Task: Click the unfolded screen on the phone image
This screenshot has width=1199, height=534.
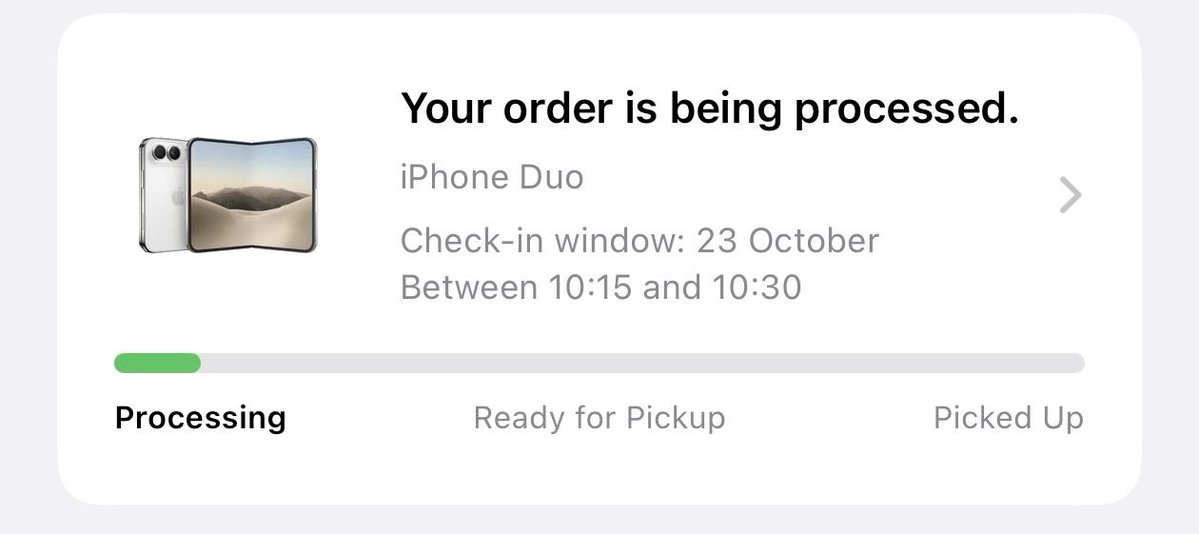Action: 252,195
